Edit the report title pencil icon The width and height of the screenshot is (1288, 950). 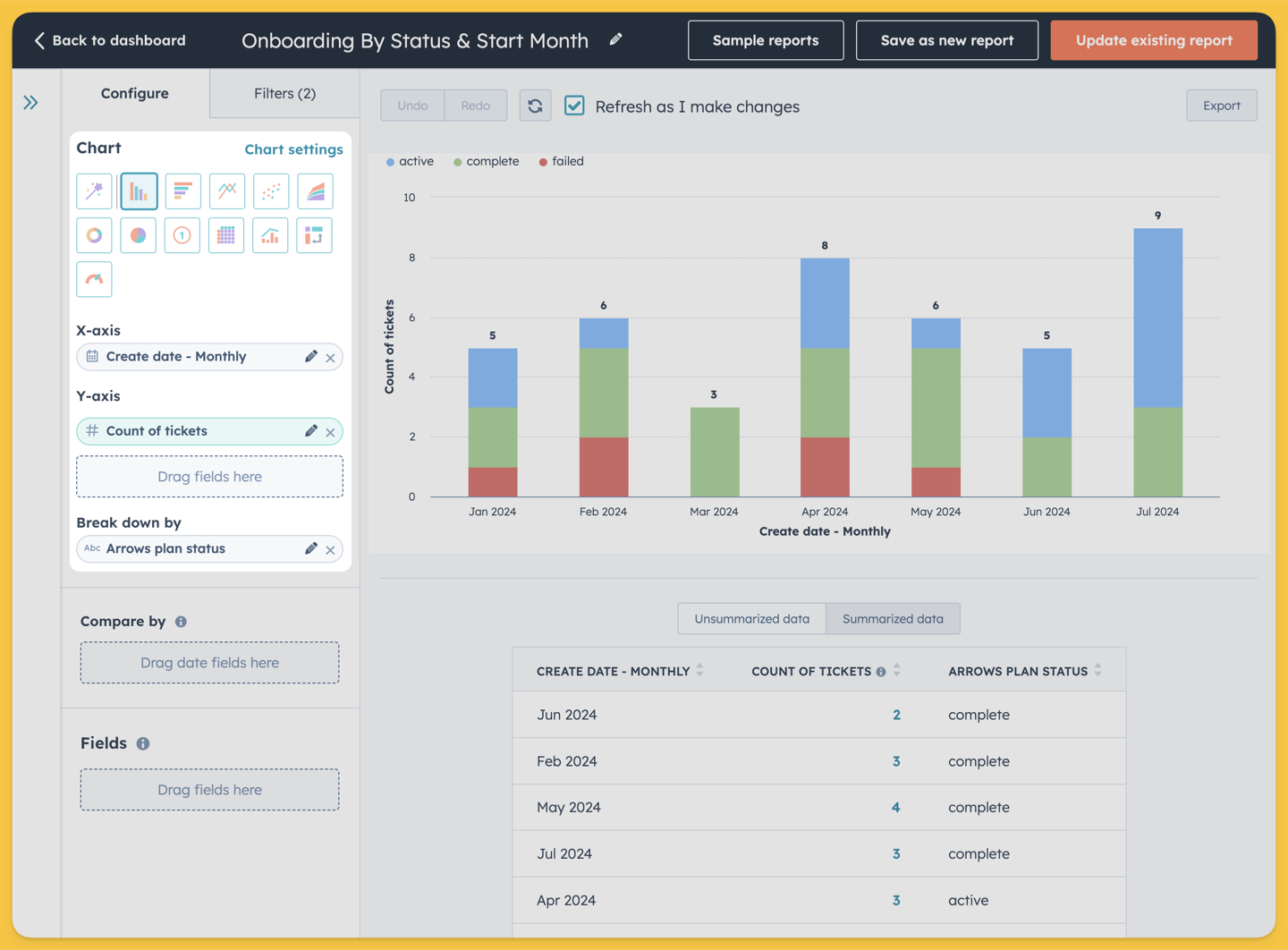[615, 39]
